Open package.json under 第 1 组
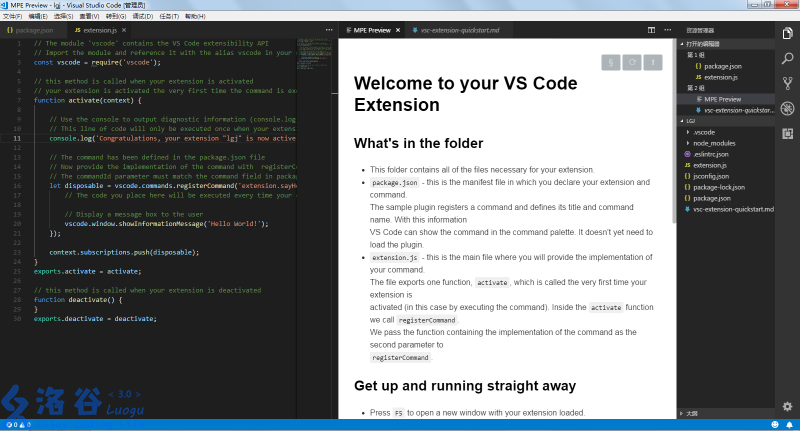This screenshot has width=800, height=431. click(x=726, y=66)
